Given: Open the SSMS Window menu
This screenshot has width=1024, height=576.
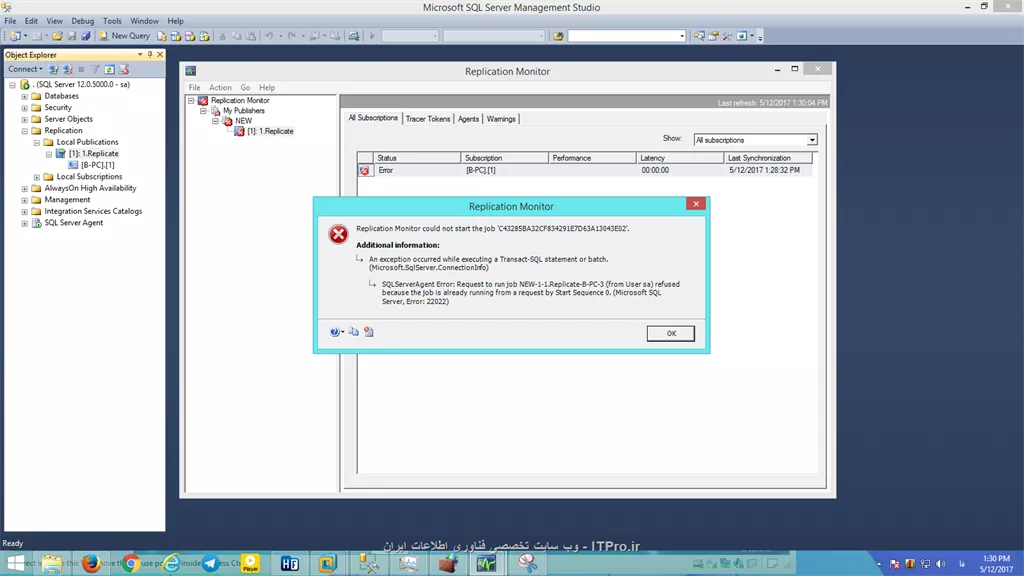Looking at the screenshot, I should tap(144, 21).
